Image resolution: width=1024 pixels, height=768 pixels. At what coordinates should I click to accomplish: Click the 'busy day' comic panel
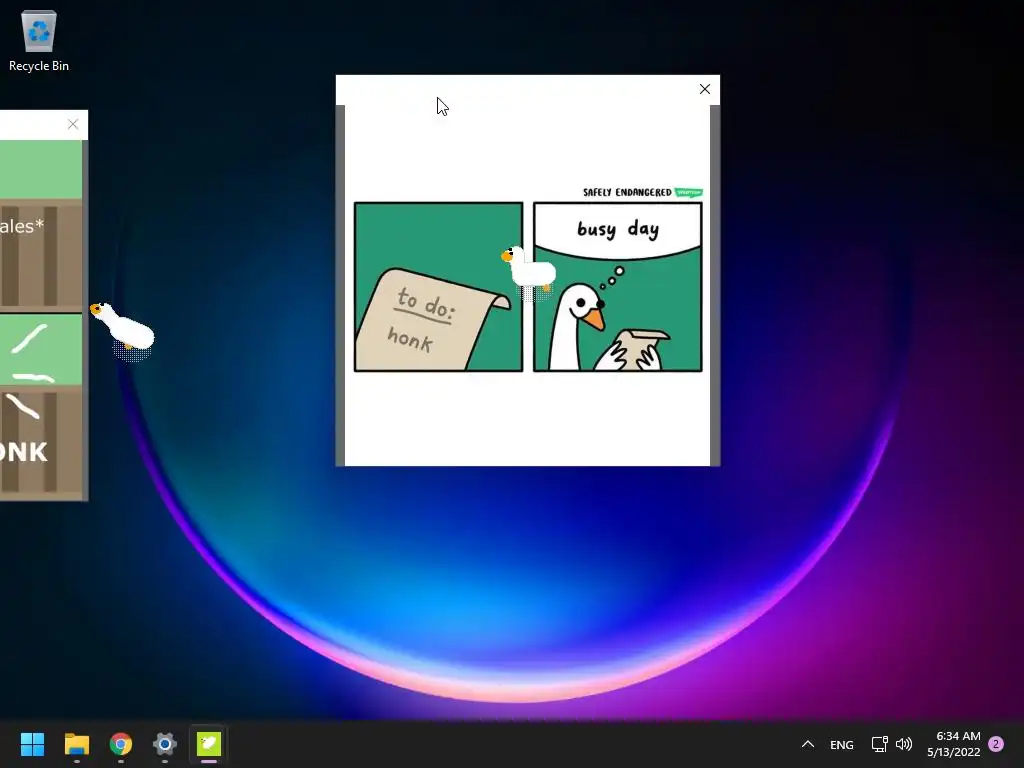618,287
